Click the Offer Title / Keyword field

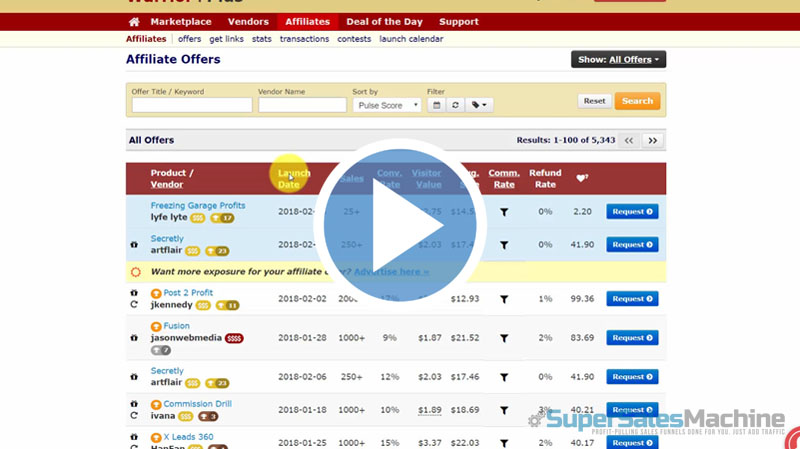[x=192, y=105]
